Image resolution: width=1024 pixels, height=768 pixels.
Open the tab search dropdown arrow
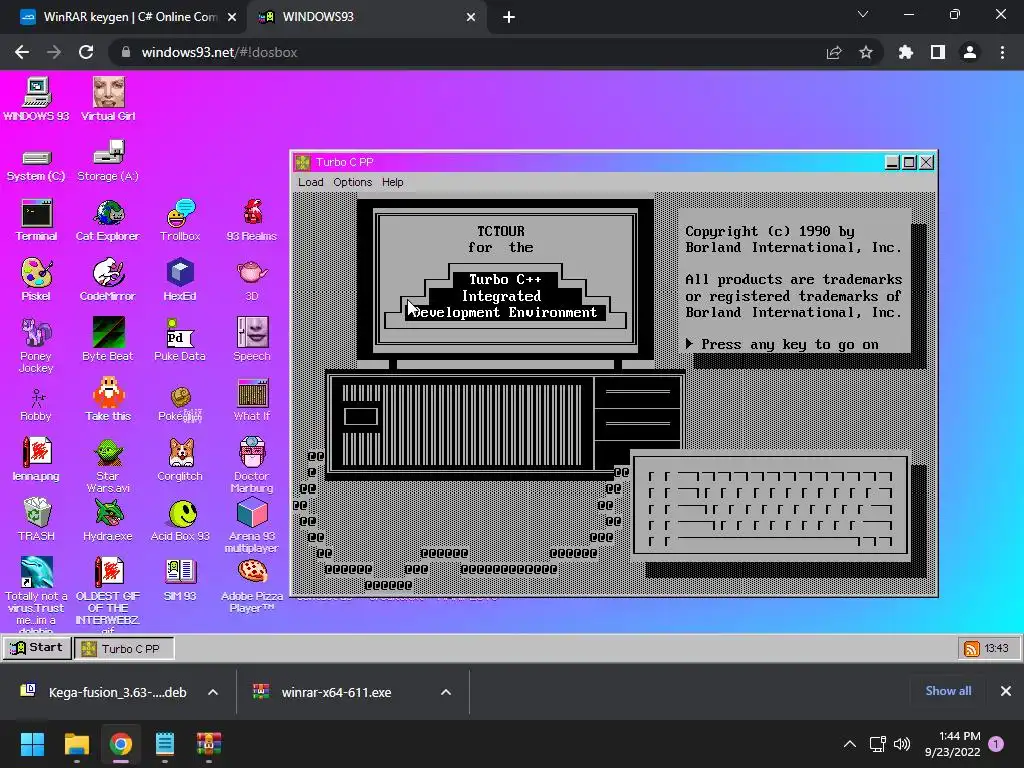tap(863, 14)
